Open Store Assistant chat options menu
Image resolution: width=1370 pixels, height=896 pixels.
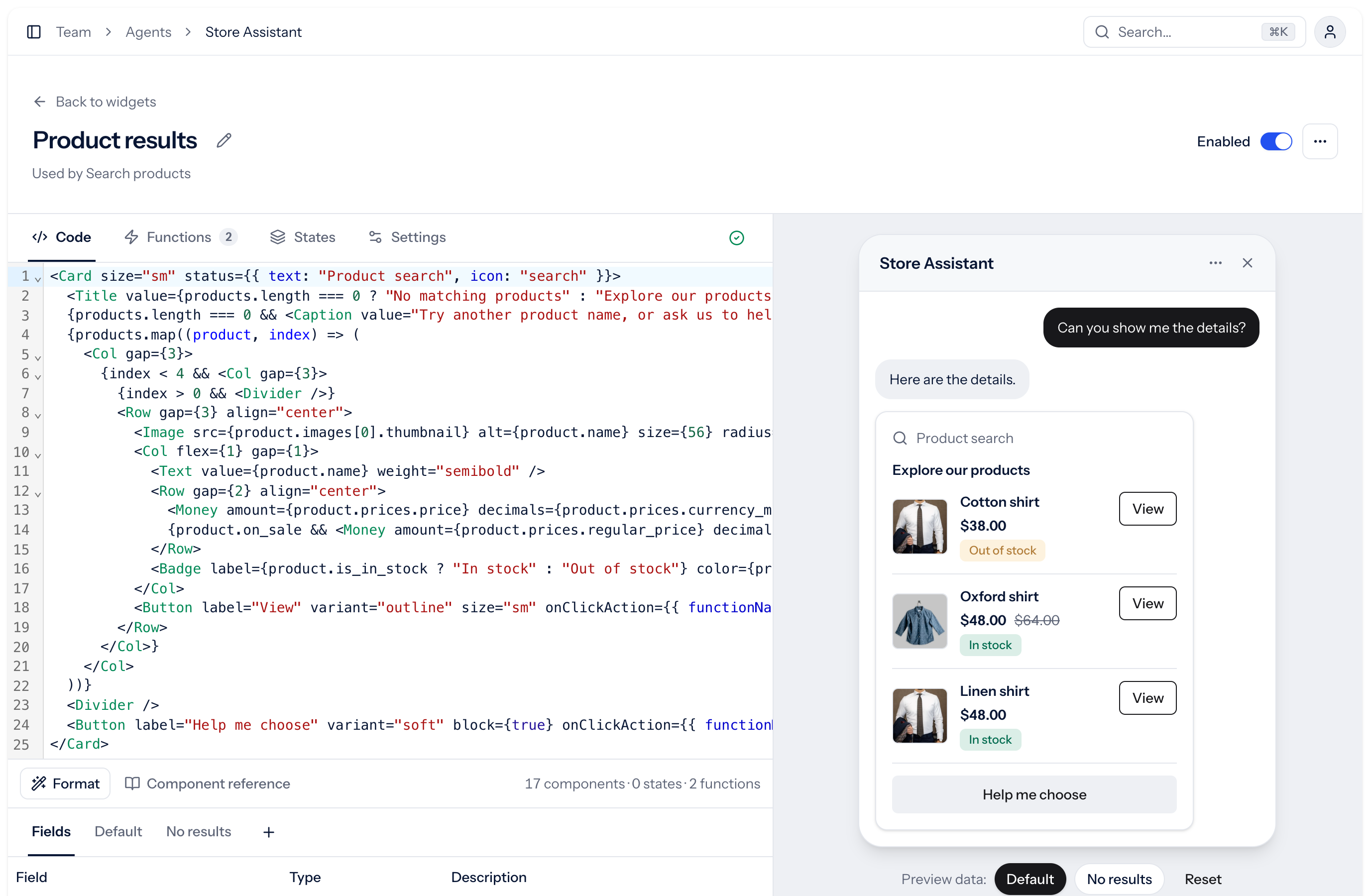pos(1215,263)
